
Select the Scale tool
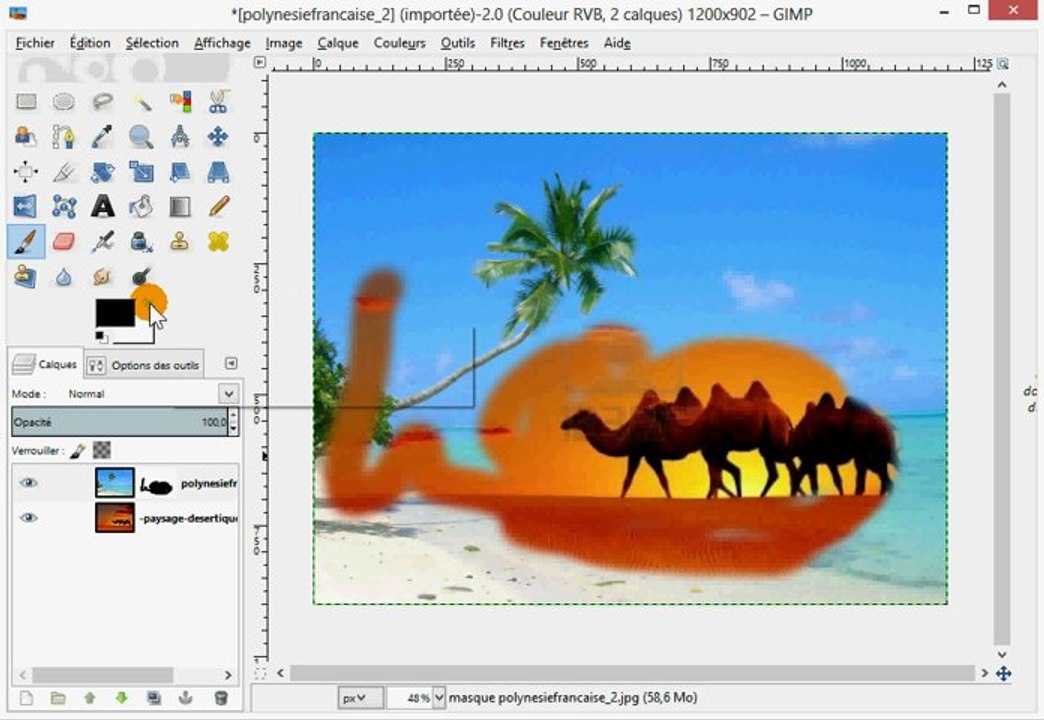141,172
